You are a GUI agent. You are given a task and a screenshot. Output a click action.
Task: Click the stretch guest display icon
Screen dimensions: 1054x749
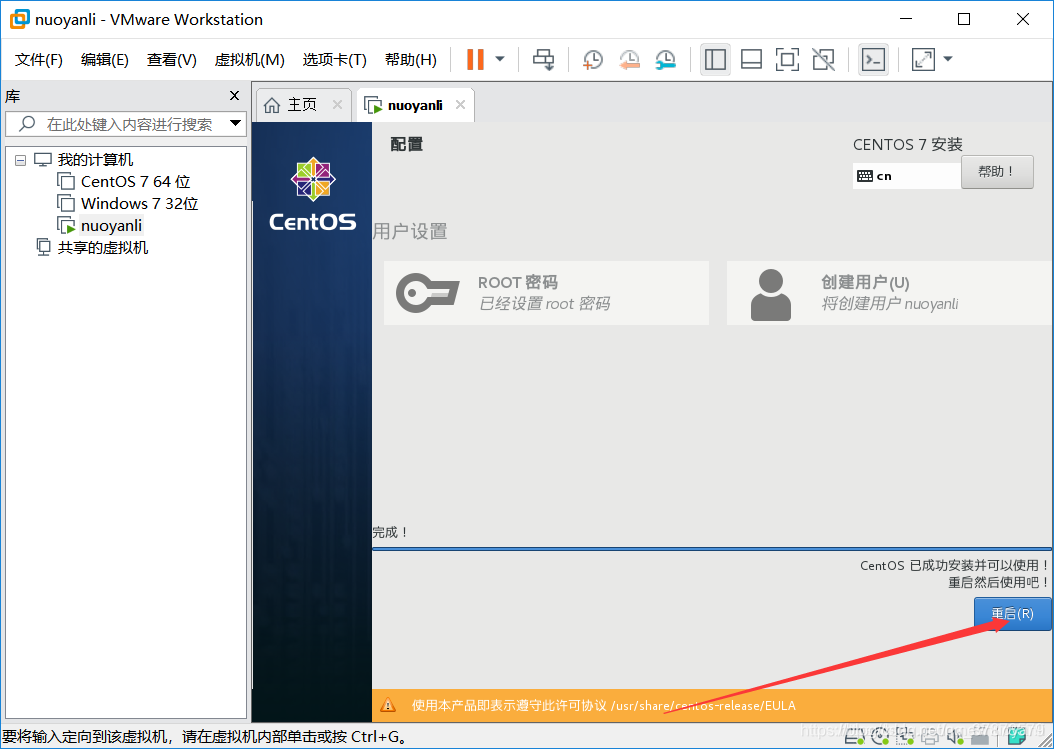coord(924,59)
